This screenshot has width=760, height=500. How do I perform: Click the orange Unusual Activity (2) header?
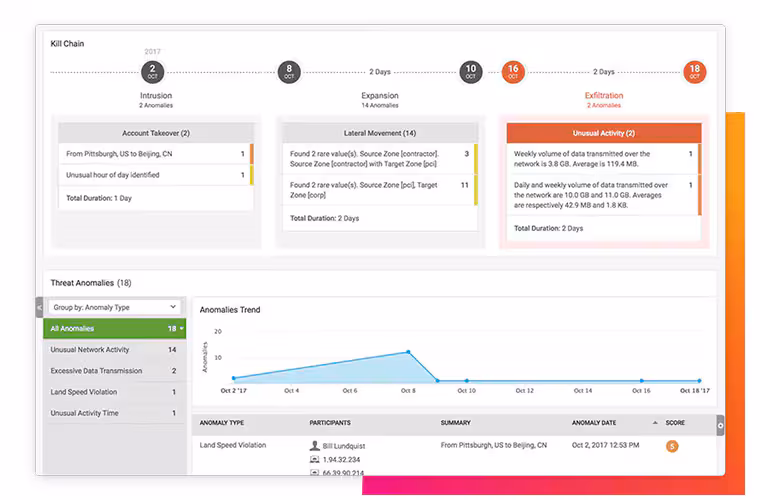[603, 133]
